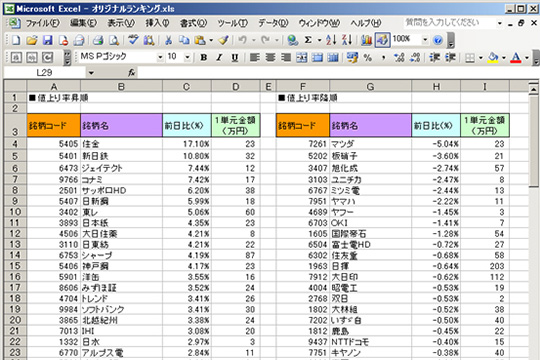Click the vertical scrollbar up arrow
The image size is (540, 360).
(533, 90)
